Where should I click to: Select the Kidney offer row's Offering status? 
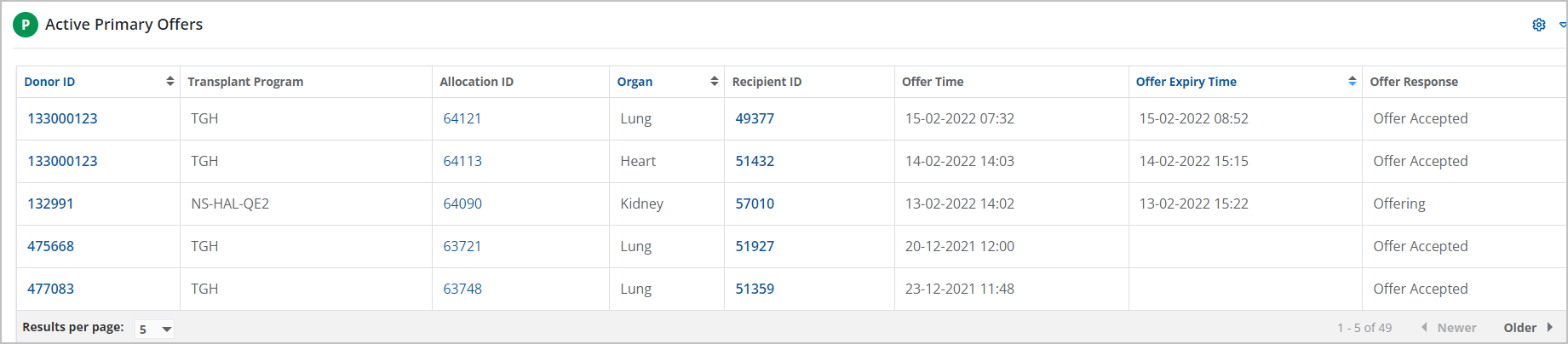[x=1399, y=204]
